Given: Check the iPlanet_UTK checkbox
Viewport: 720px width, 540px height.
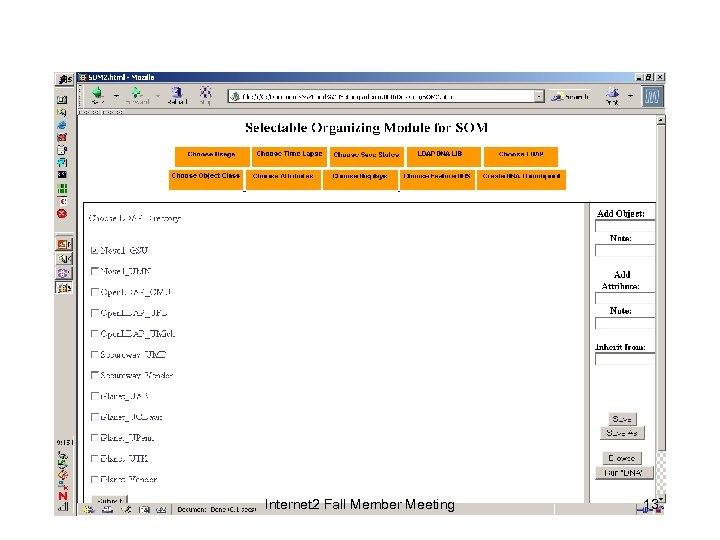Looking at the screenshot, I should coord(95,458).
